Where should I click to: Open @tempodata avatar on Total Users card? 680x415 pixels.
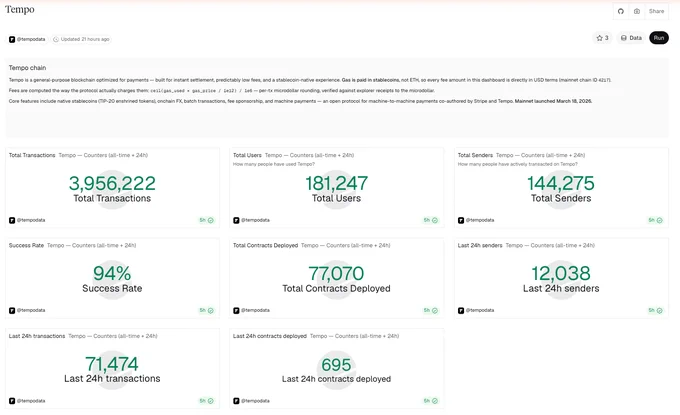236,220
